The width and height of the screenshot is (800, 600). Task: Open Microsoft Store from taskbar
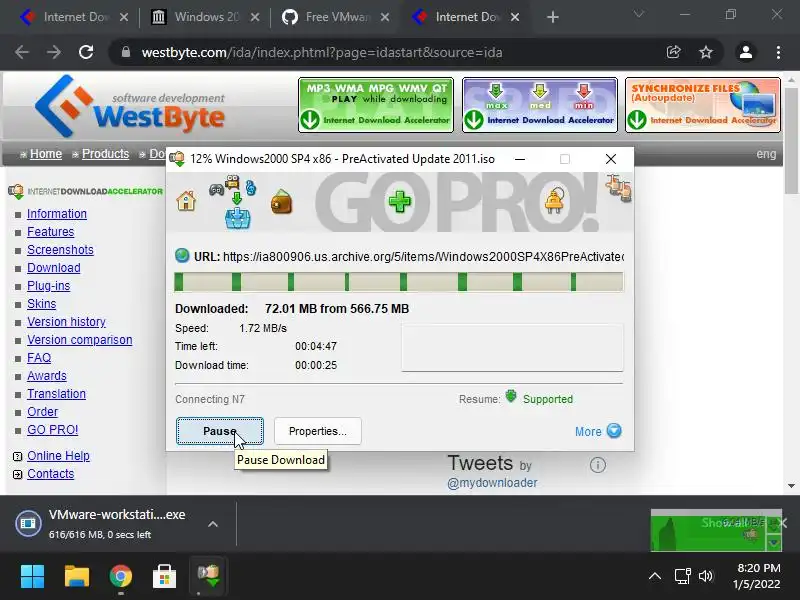pyautogui.click(x=164, y=577)
